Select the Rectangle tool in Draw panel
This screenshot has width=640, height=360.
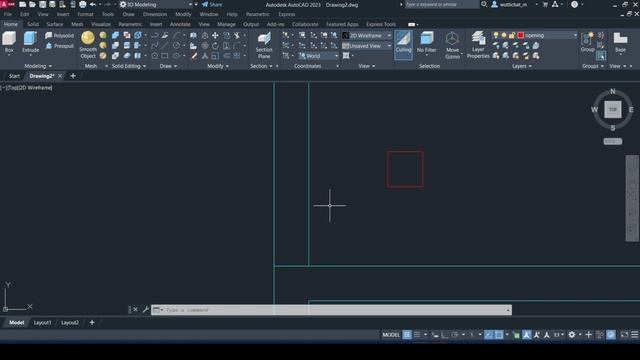click(165, 56)
